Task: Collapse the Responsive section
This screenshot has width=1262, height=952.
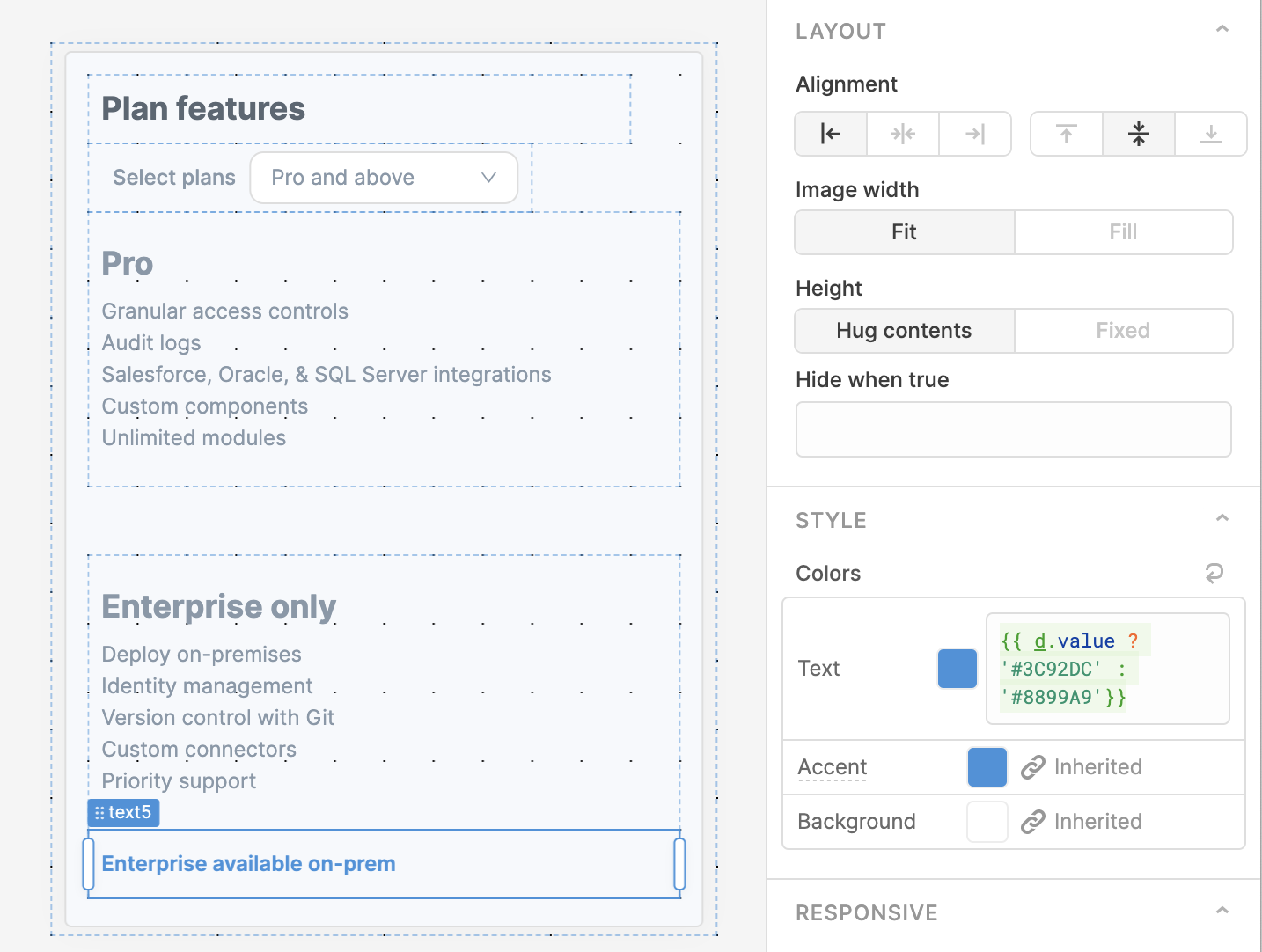Action: tap(1222, 912)
